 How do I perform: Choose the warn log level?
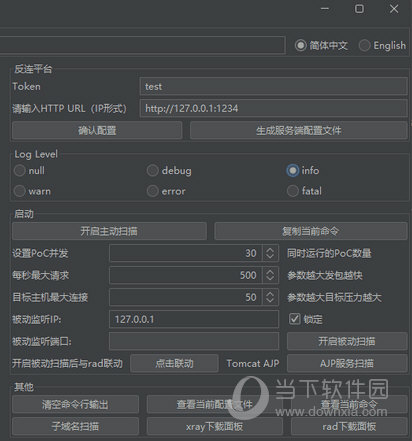click(19, 191)
